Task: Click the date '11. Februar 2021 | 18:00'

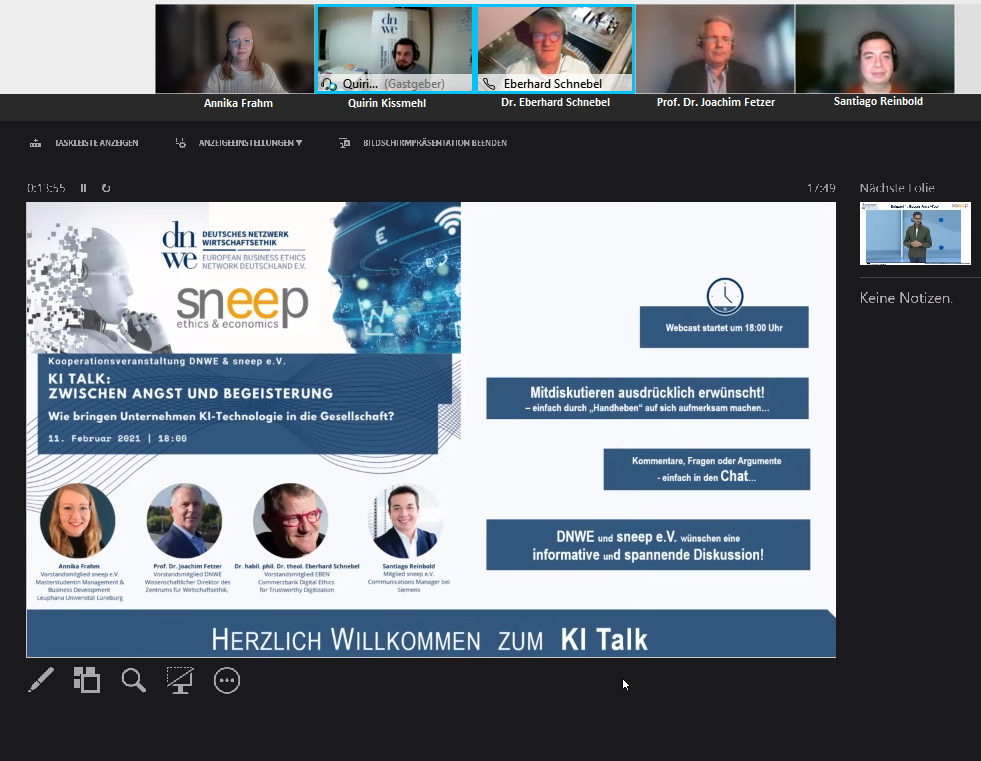Action: 118,438
